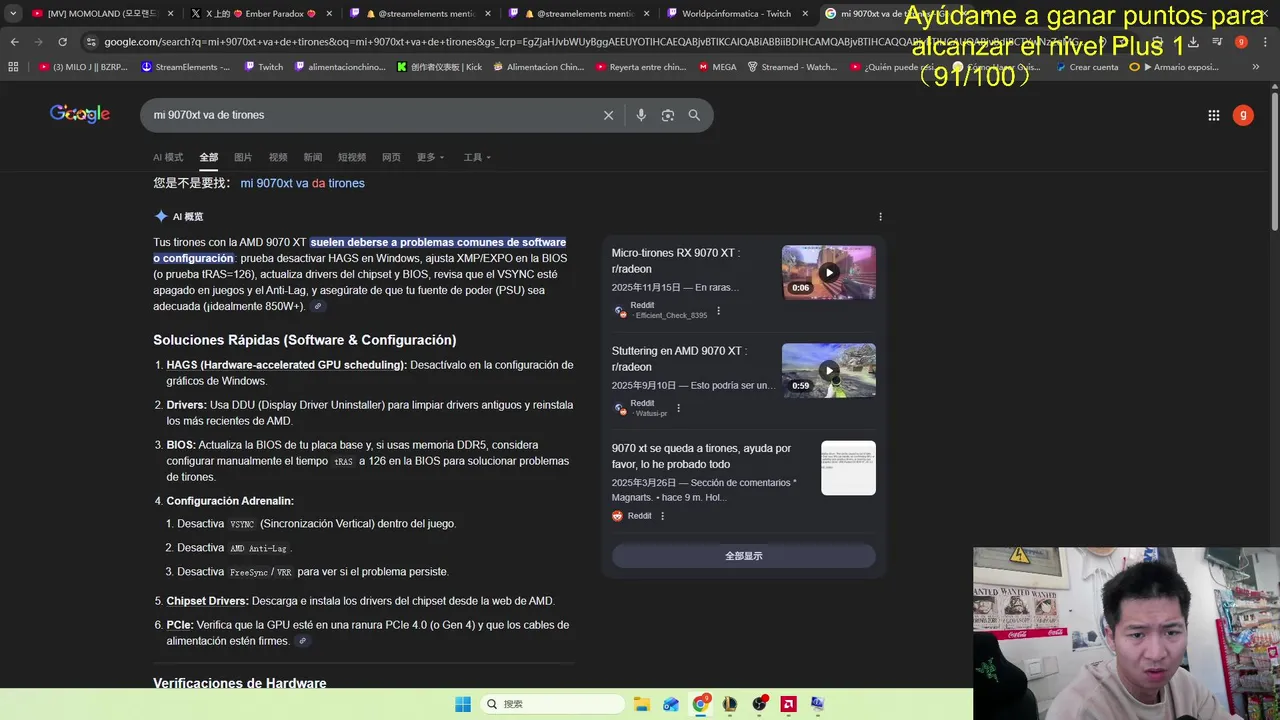Switch to the Ember Paradox X tab
Viewport: 1280px width, 720px height.
pyautogui.click(x=261, y=14)
